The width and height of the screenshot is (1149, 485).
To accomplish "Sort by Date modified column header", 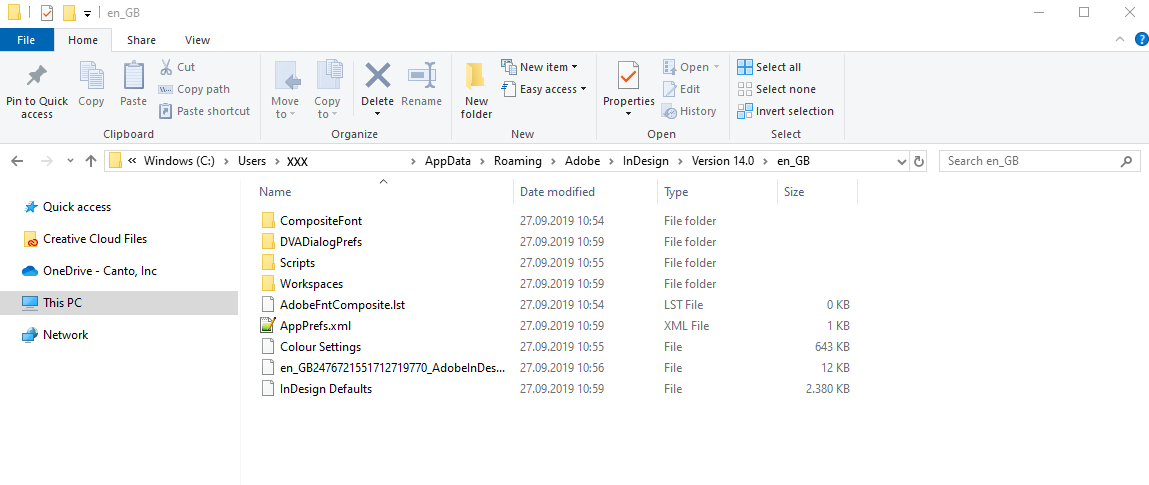I will 557,192.
